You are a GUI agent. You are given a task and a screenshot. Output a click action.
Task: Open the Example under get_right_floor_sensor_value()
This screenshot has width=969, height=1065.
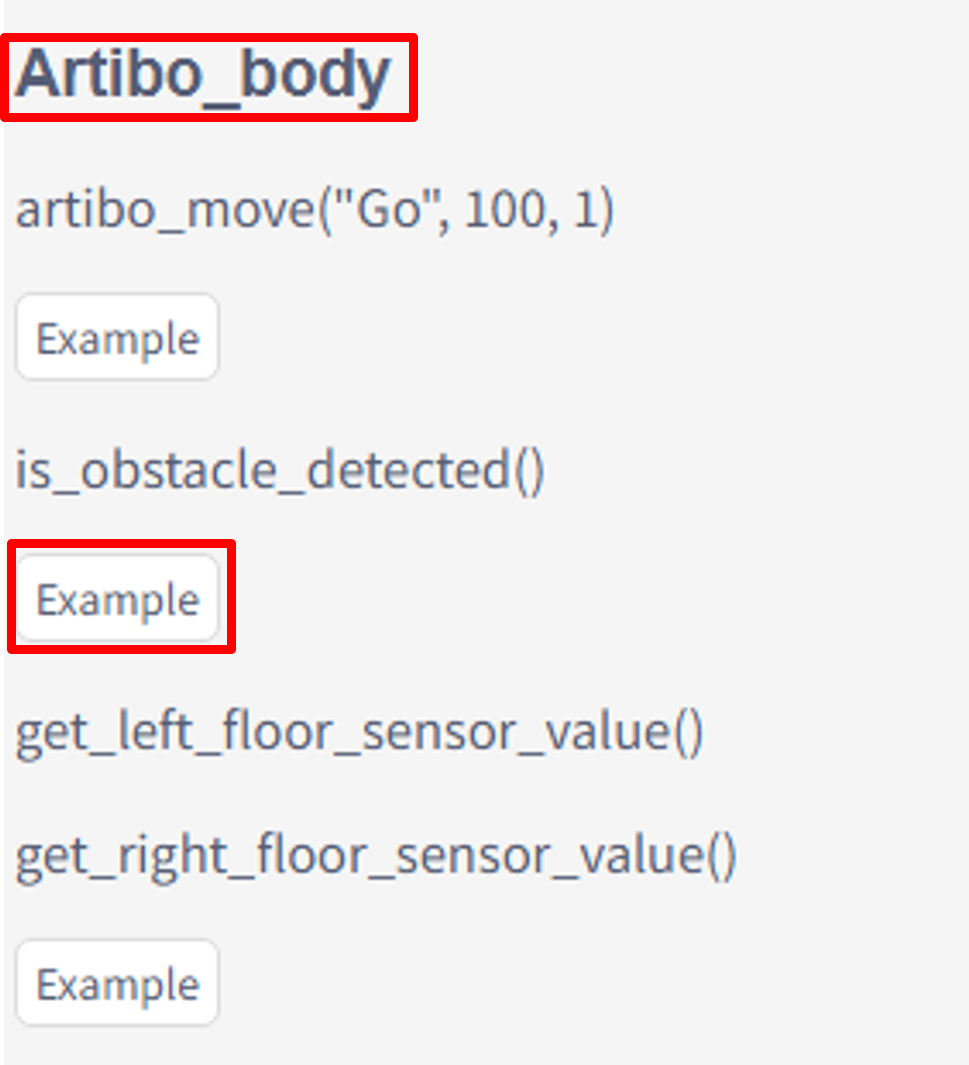pos(118,985)
